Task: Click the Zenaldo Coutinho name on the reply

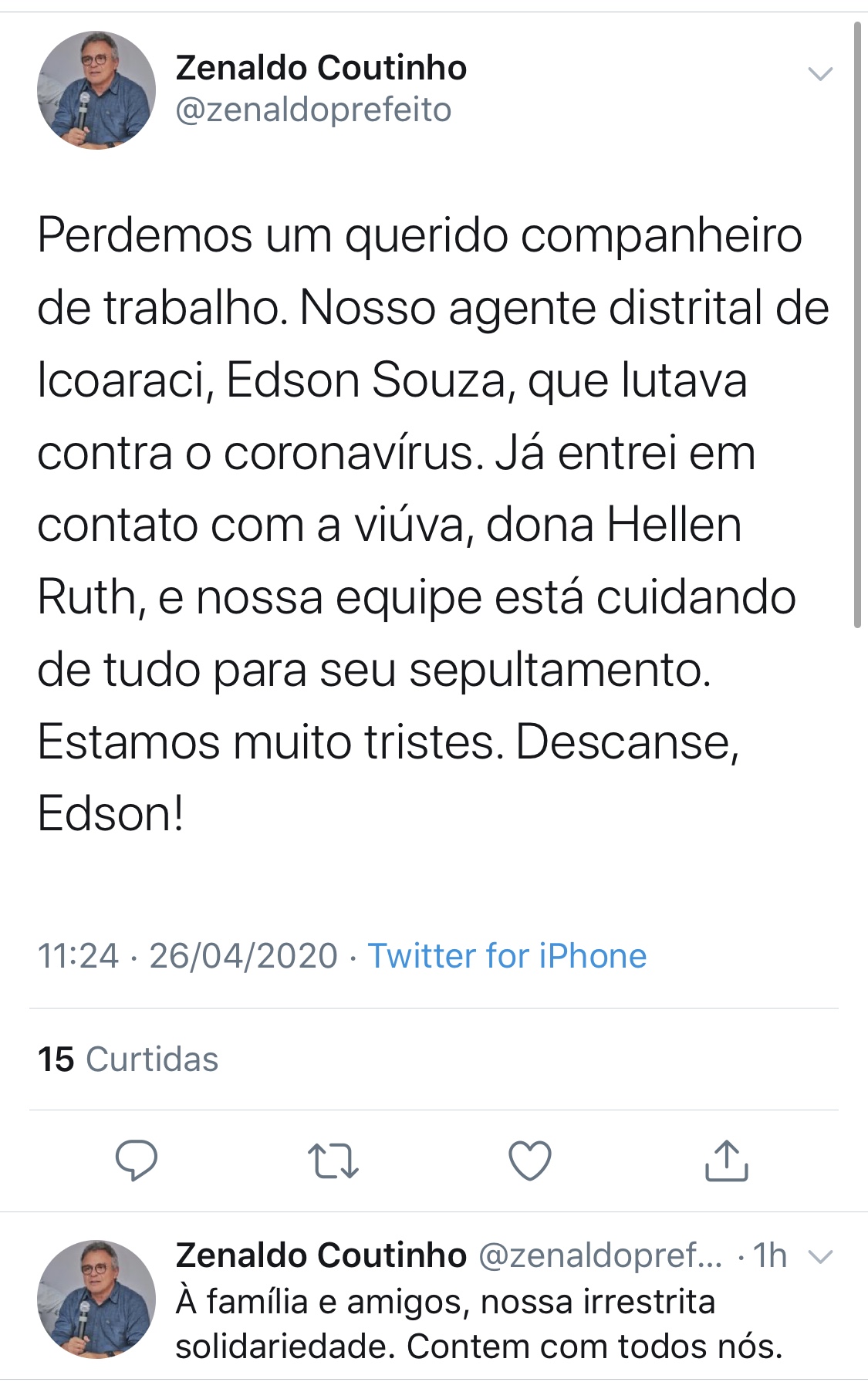Action: tap(321, 1255)
